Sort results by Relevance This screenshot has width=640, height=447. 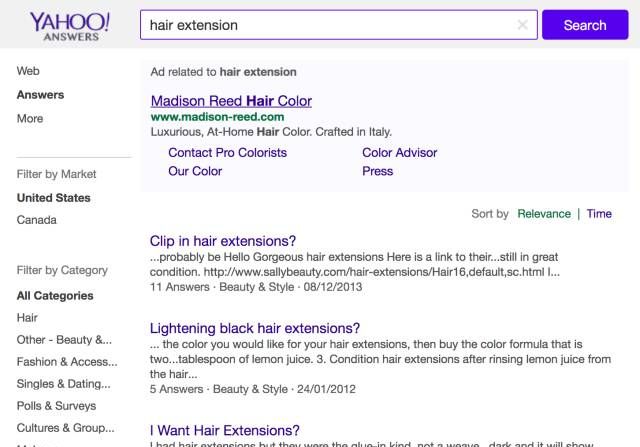[543, 214]
